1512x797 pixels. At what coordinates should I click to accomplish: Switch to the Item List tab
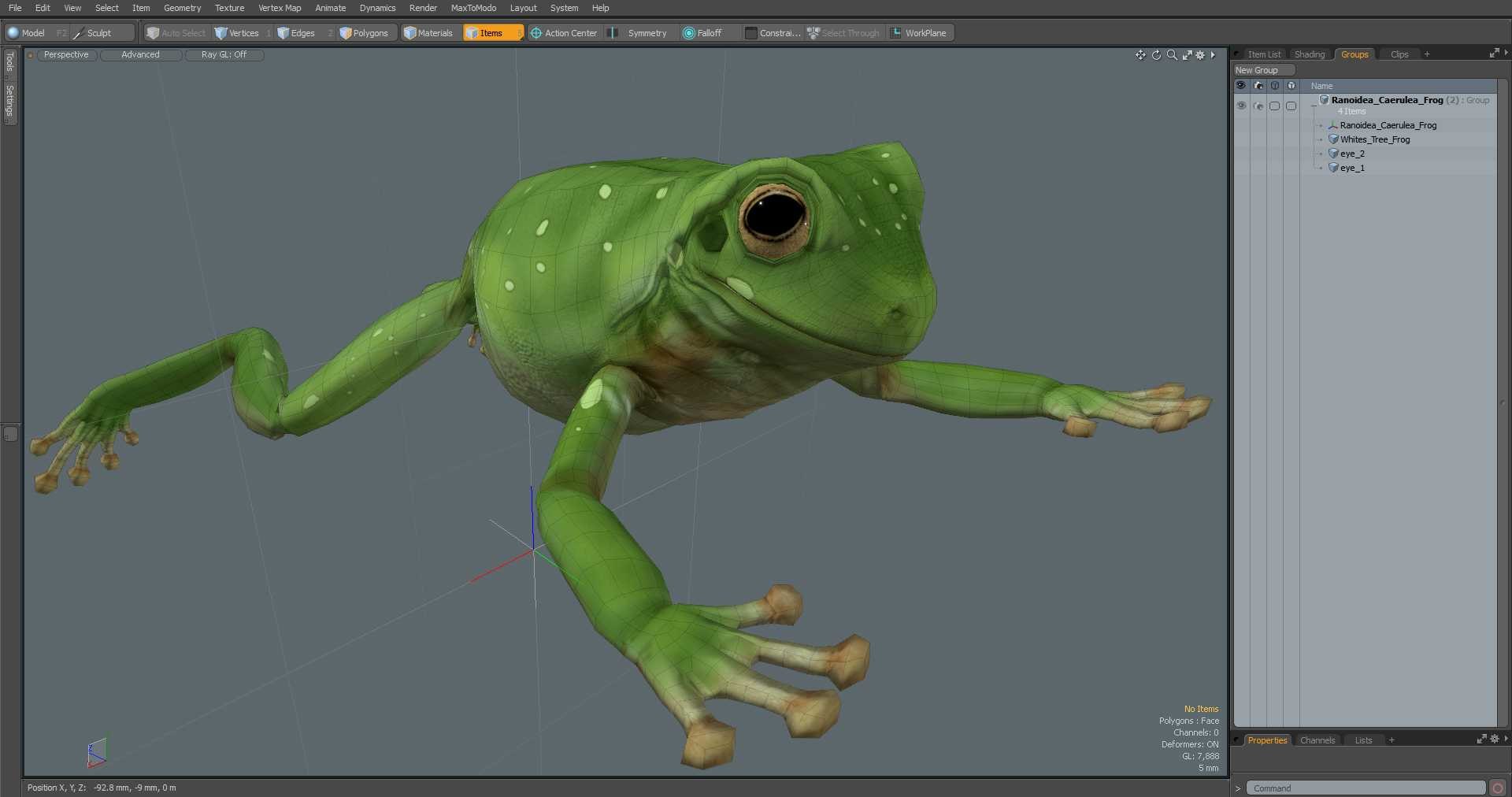click(x=1264, y=54)
